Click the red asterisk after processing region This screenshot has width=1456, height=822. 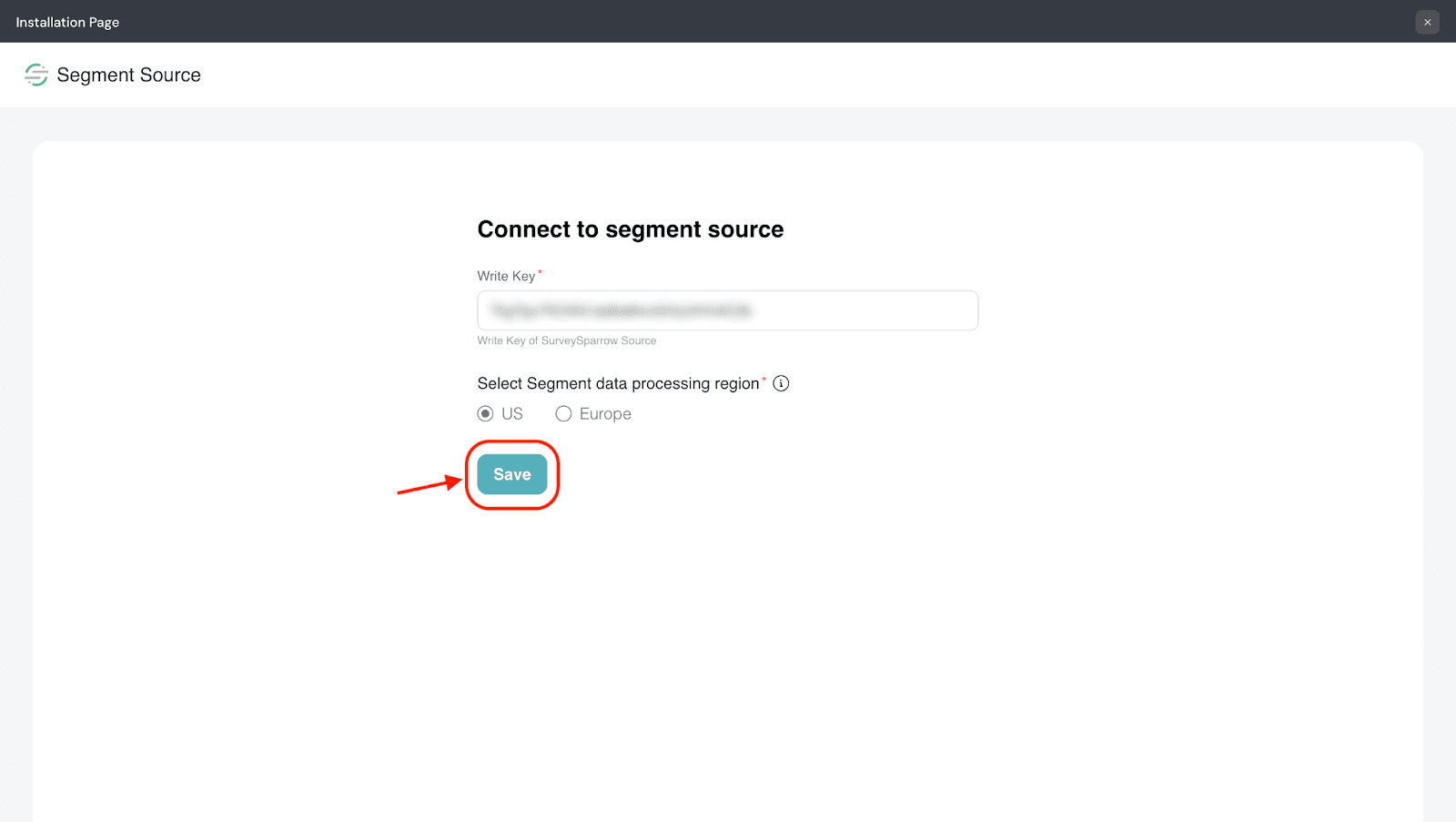click(x=763, y=380)
